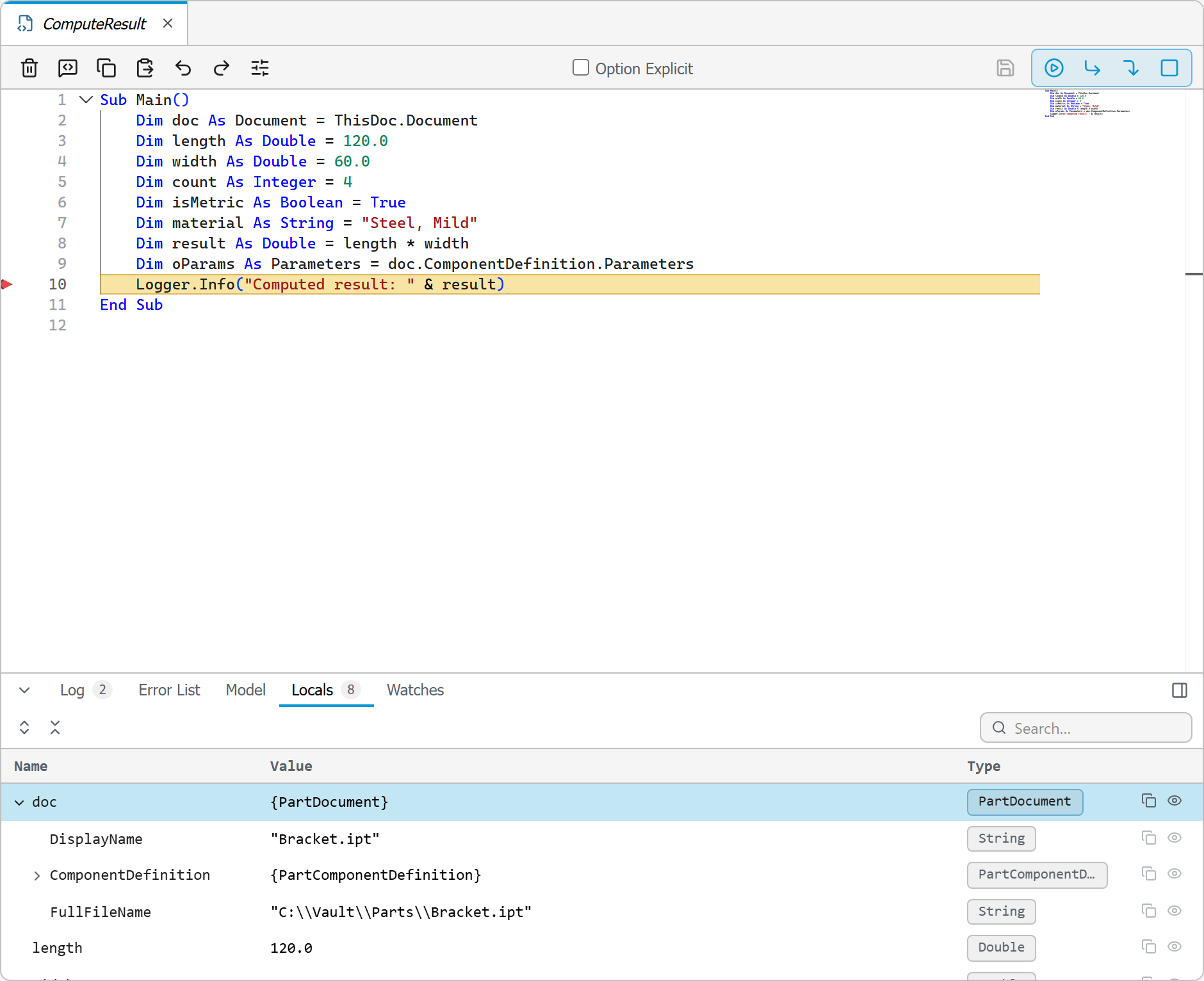Switch to the Watches tab

[x=415, y=690]
